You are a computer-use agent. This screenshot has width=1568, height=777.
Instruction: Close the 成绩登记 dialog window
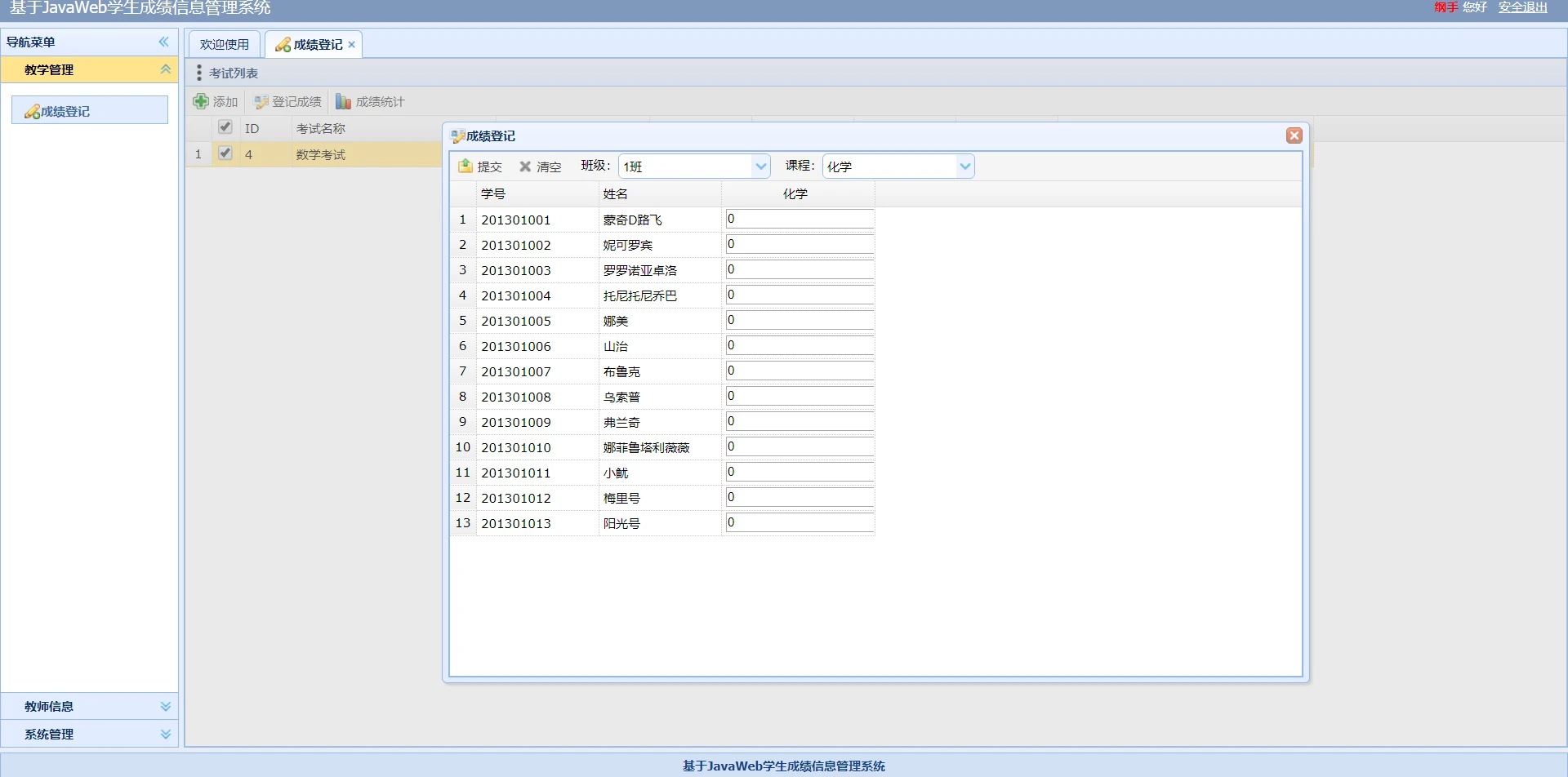click(1294, 135)
